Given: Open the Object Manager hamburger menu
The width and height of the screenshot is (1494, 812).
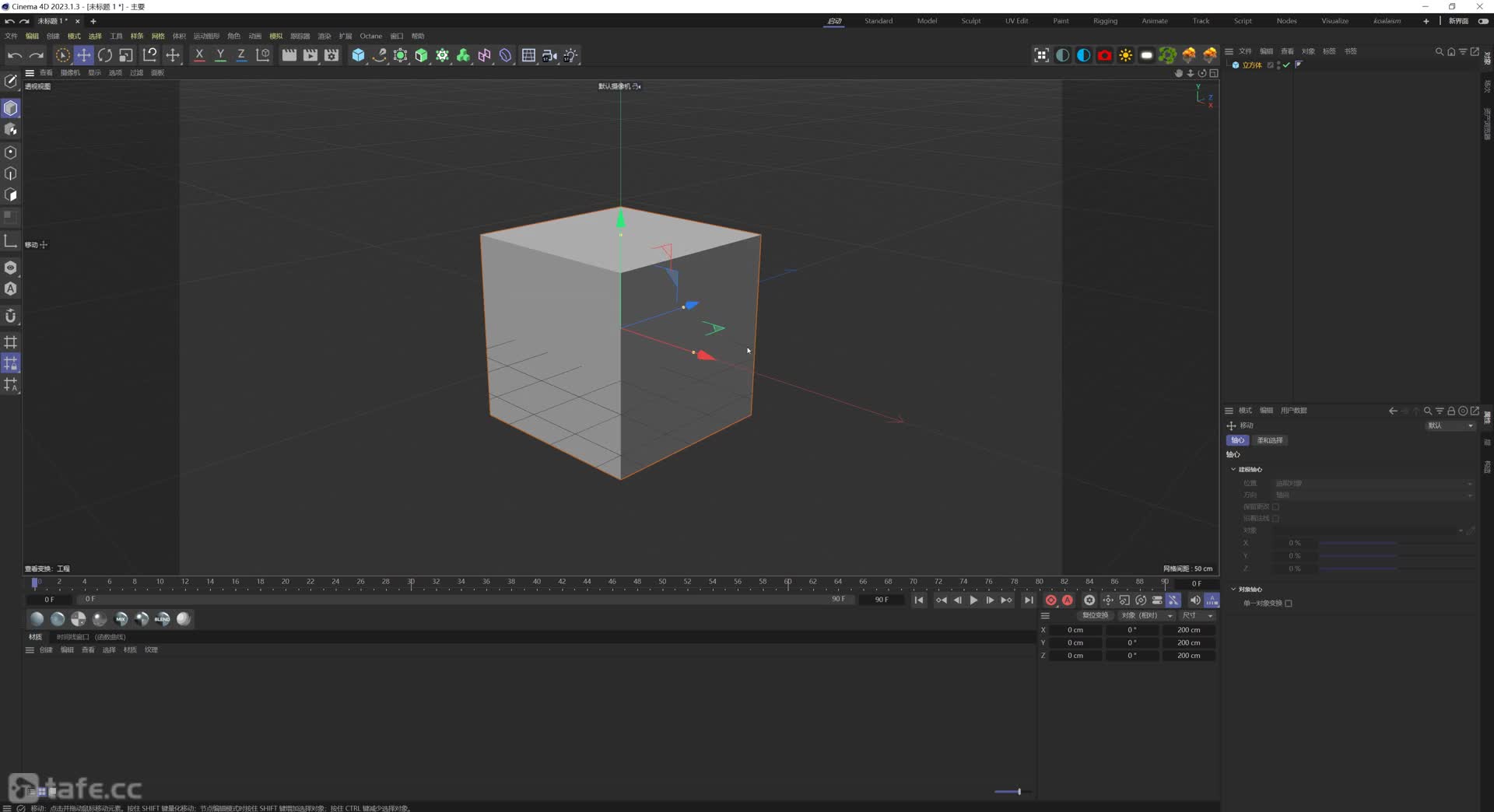Looking at the screenshot, I should (x=1229, y=51).
